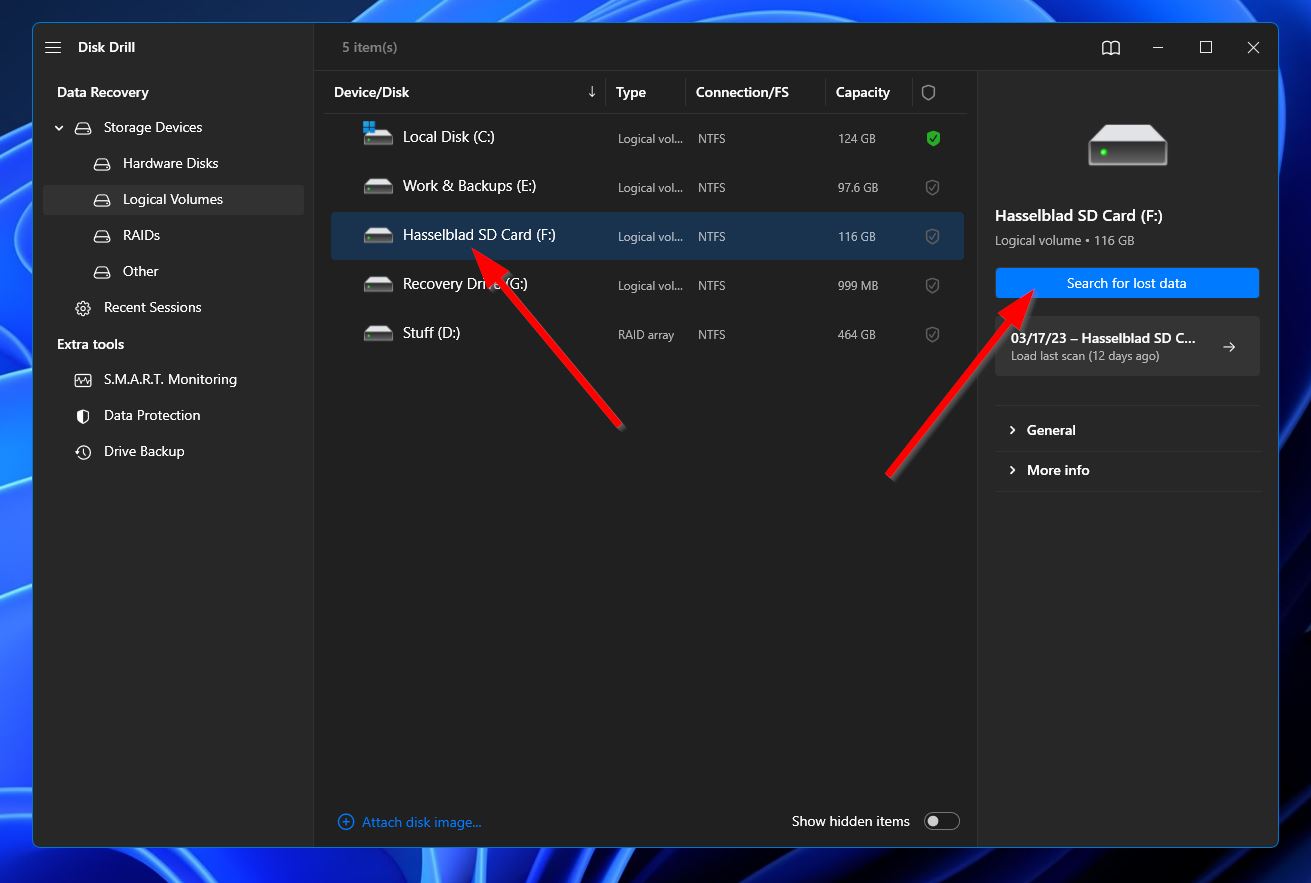Select Logical Volumes in sidebar
The width and height of the screenshot is (1311, 883).
(x=173, y=200)
